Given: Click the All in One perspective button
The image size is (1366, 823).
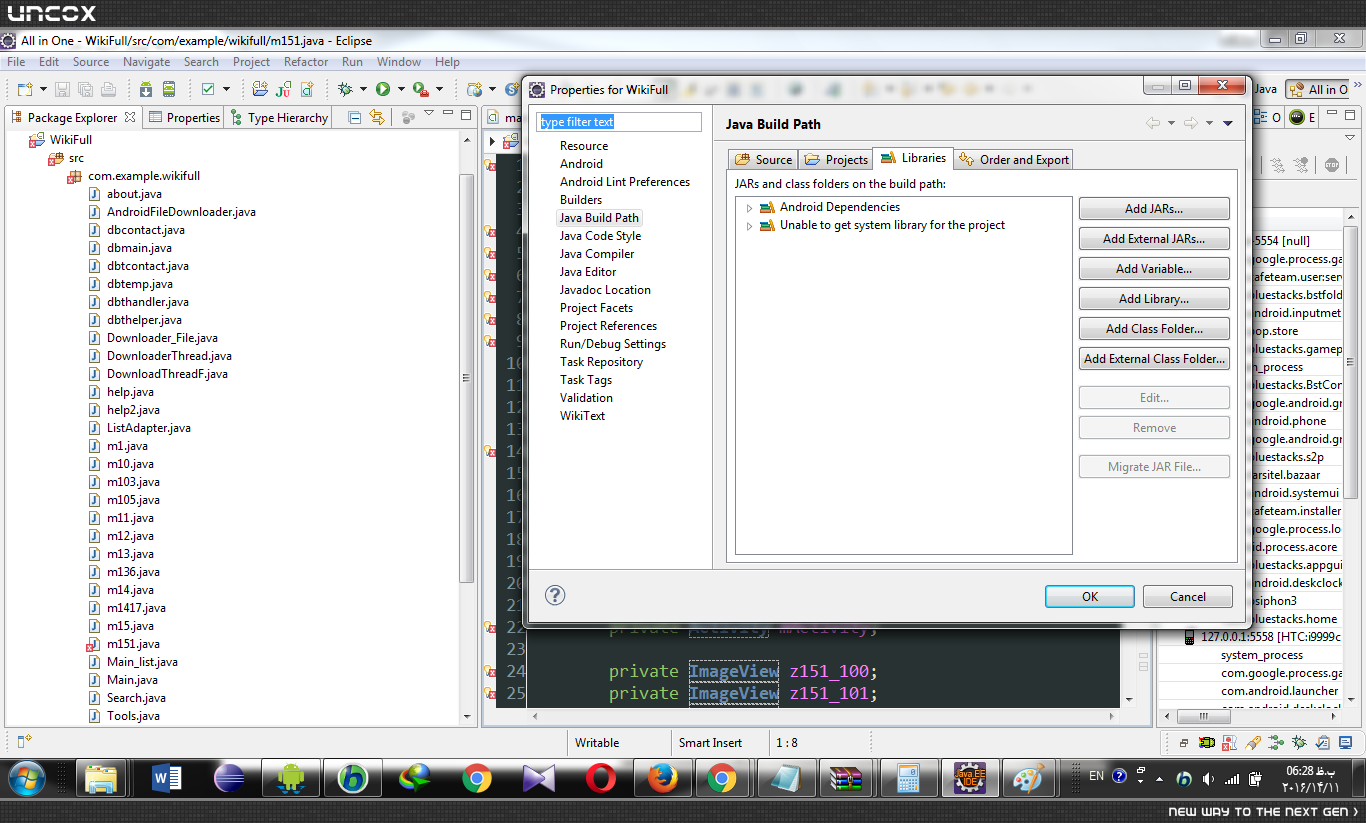Looking at the screenshot, I should coord(1318,89).
